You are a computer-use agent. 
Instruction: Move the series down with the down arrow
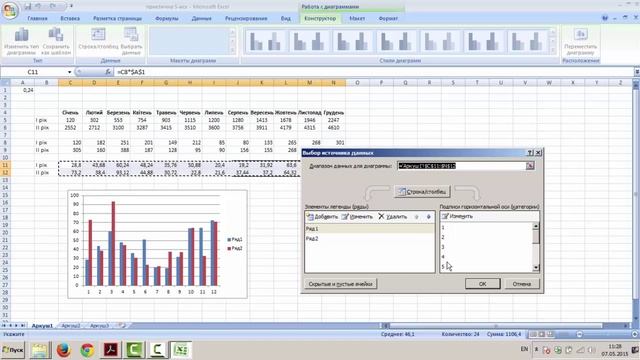point(429,217)
